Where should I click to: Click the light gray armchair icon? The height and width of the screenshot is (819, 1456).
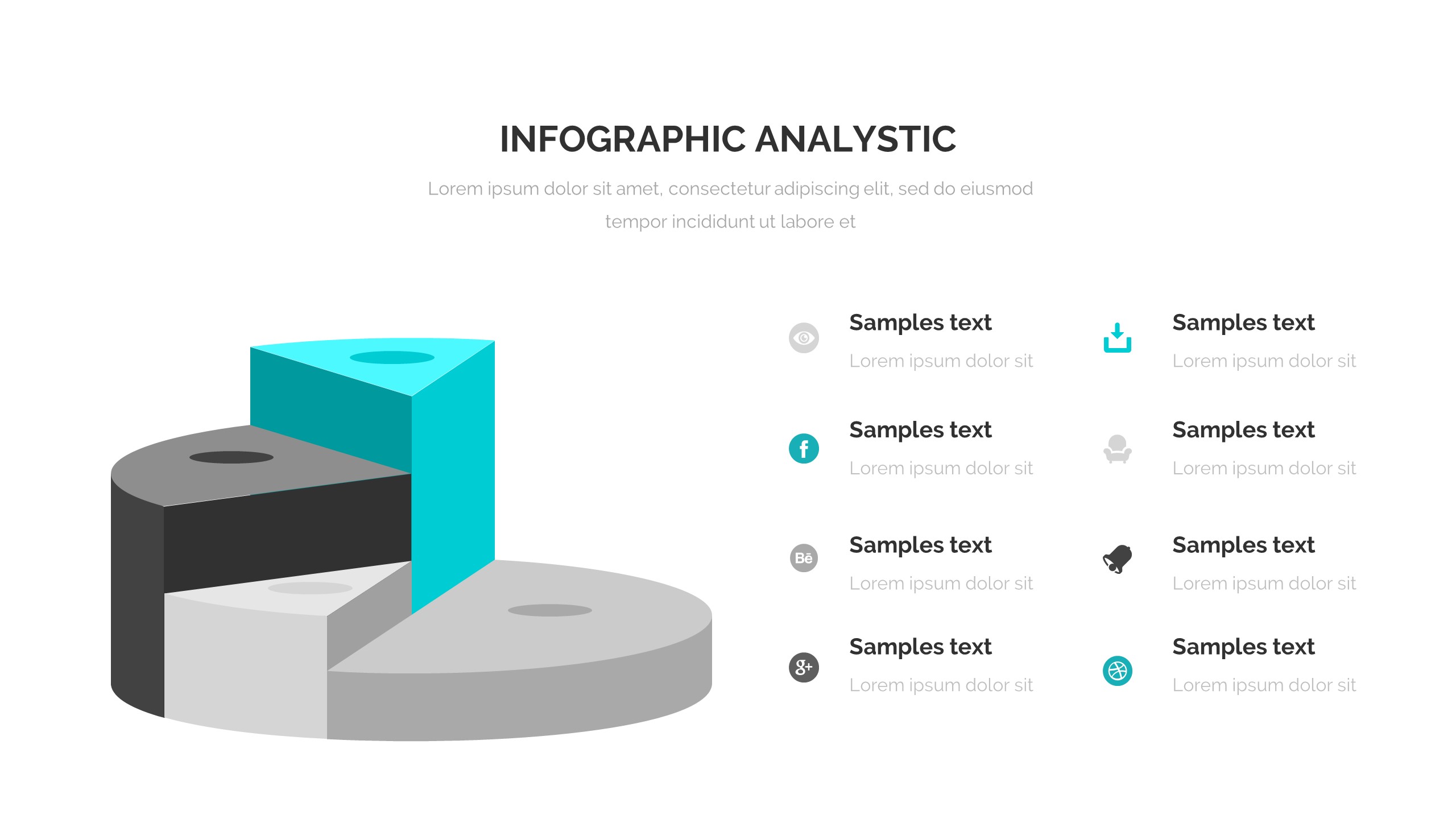point(1117,449)
